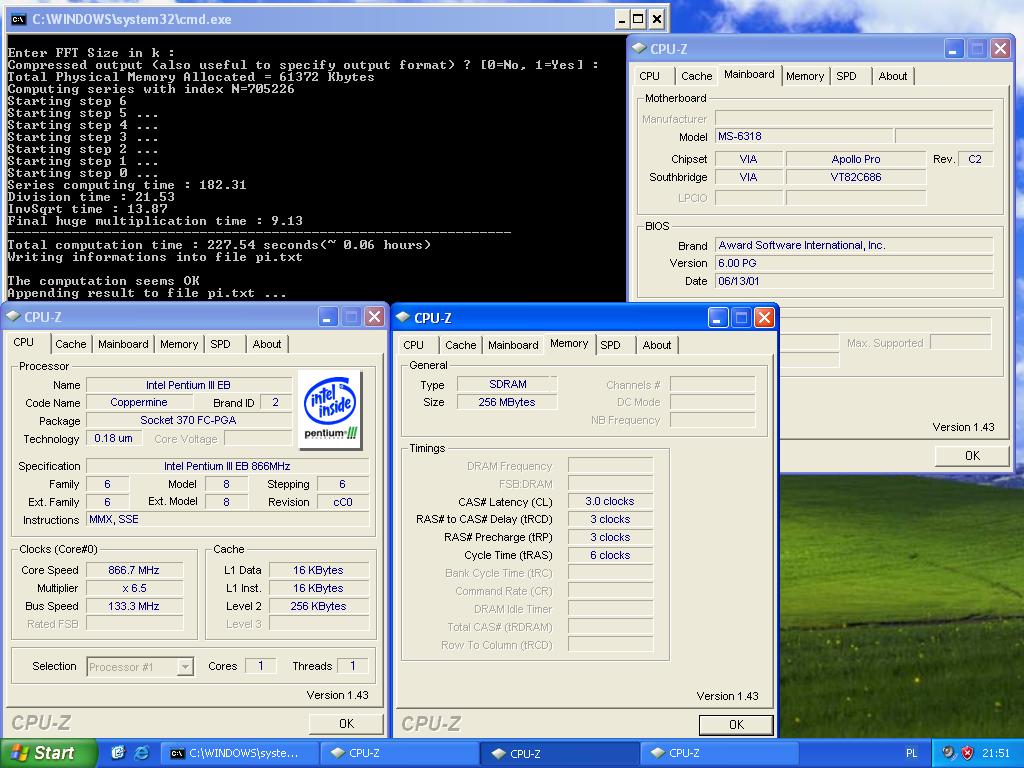Maximize the cmd.exe window
1024x768 pixels.
click(x=639, y=20)
